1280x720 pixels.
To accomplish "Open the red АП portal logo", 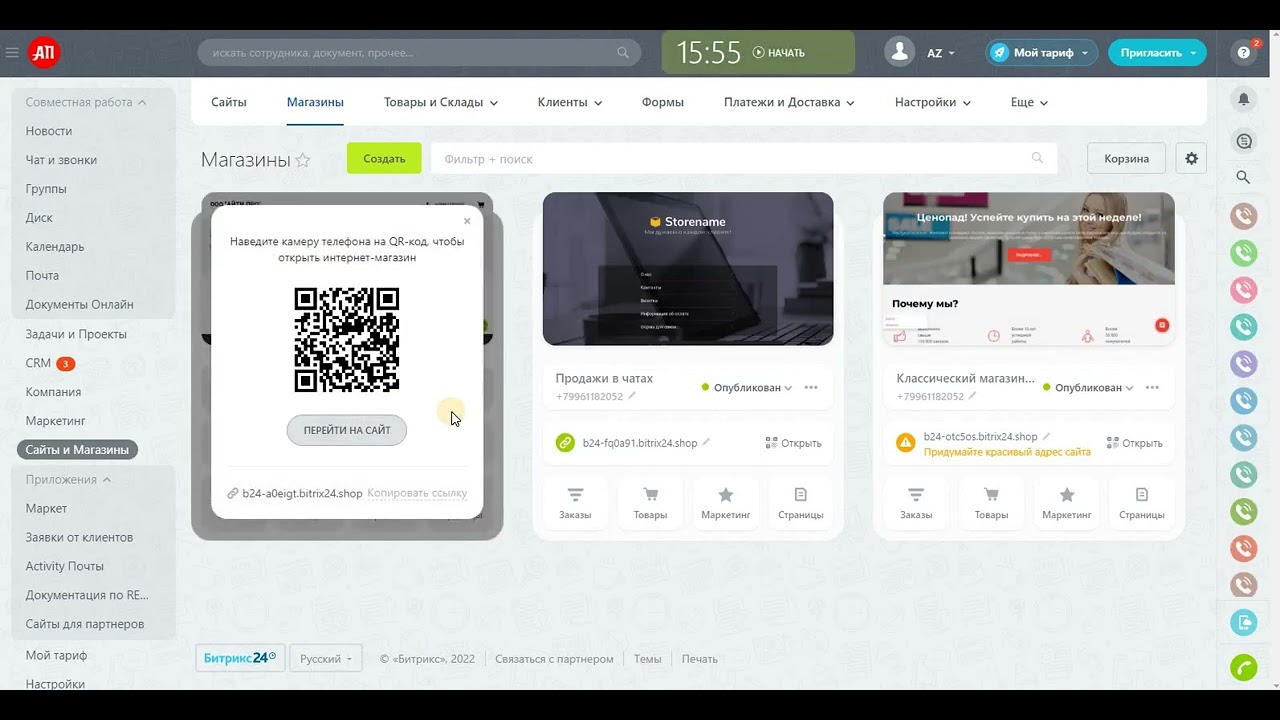I will pos(44,53).
